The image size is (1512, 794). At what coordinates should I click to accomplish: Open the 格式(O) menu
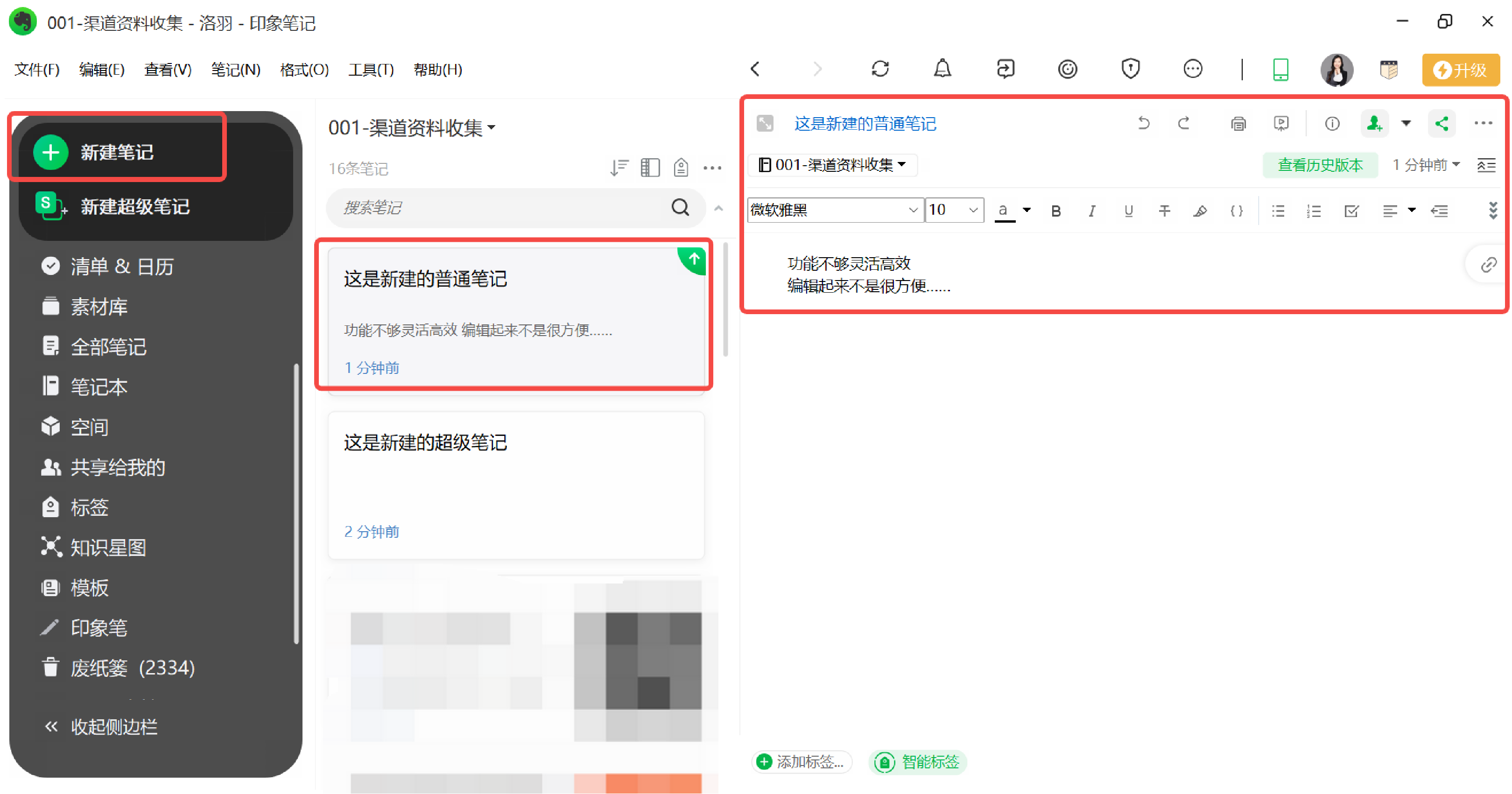click(x=304, y=70)
